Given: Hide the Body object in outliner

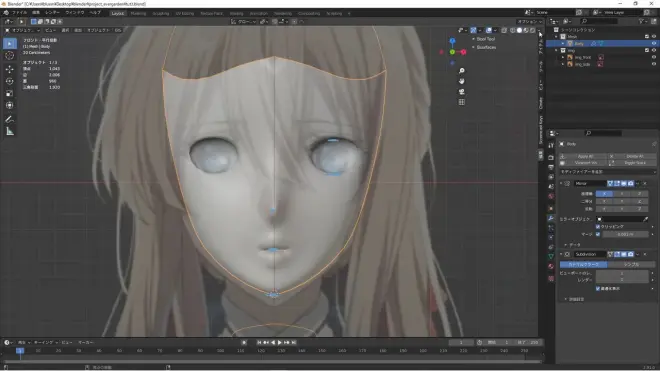Looking at the screenshot, I should [x=654, y=43].
